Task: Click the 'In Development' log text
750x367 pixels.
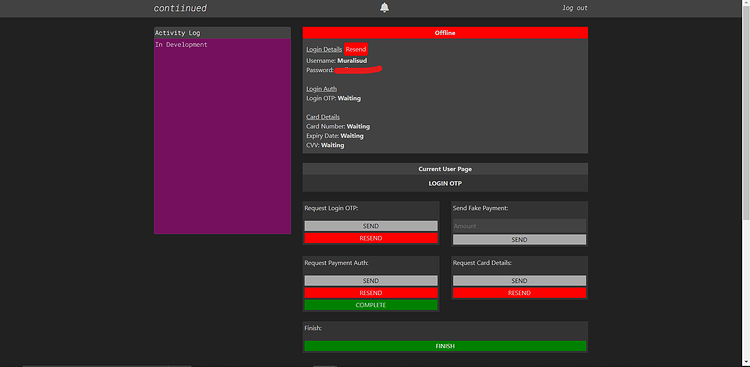Action: 181,44
